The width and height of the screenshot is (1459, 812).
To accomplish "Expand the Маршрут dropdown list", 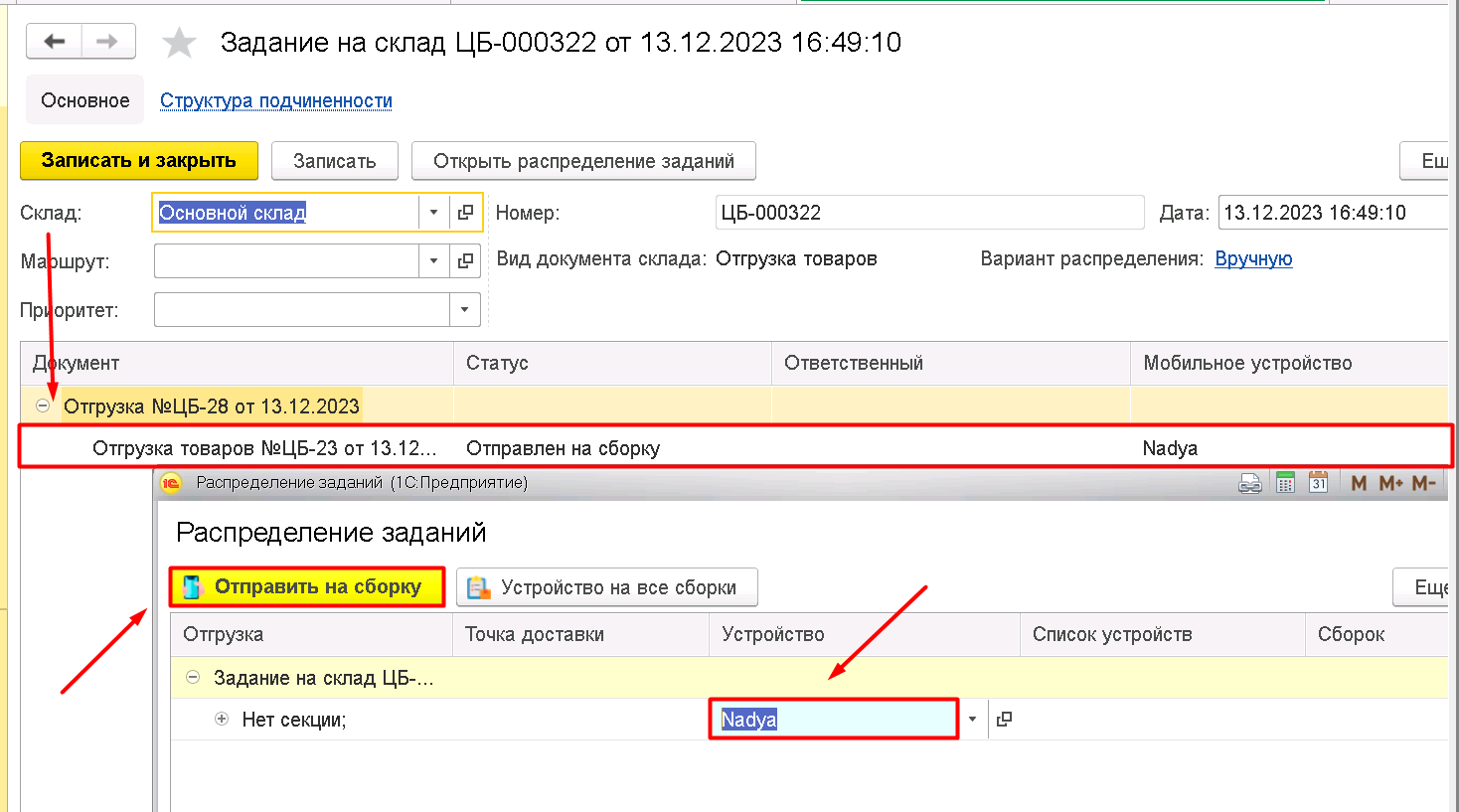I will [x=433, y=261].
